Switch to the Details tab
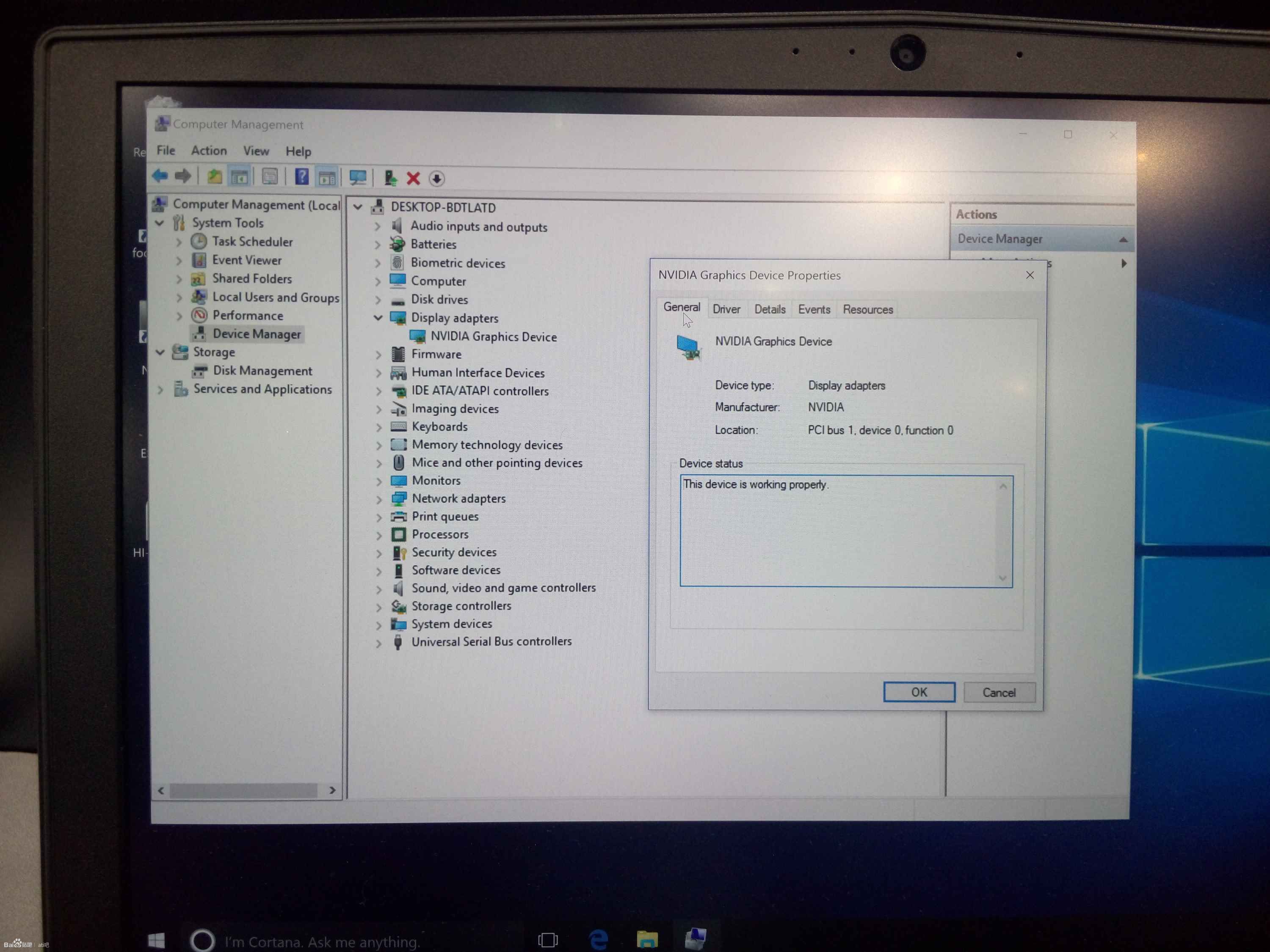Viewport: 1270px width, 952px height. (769, 309)
